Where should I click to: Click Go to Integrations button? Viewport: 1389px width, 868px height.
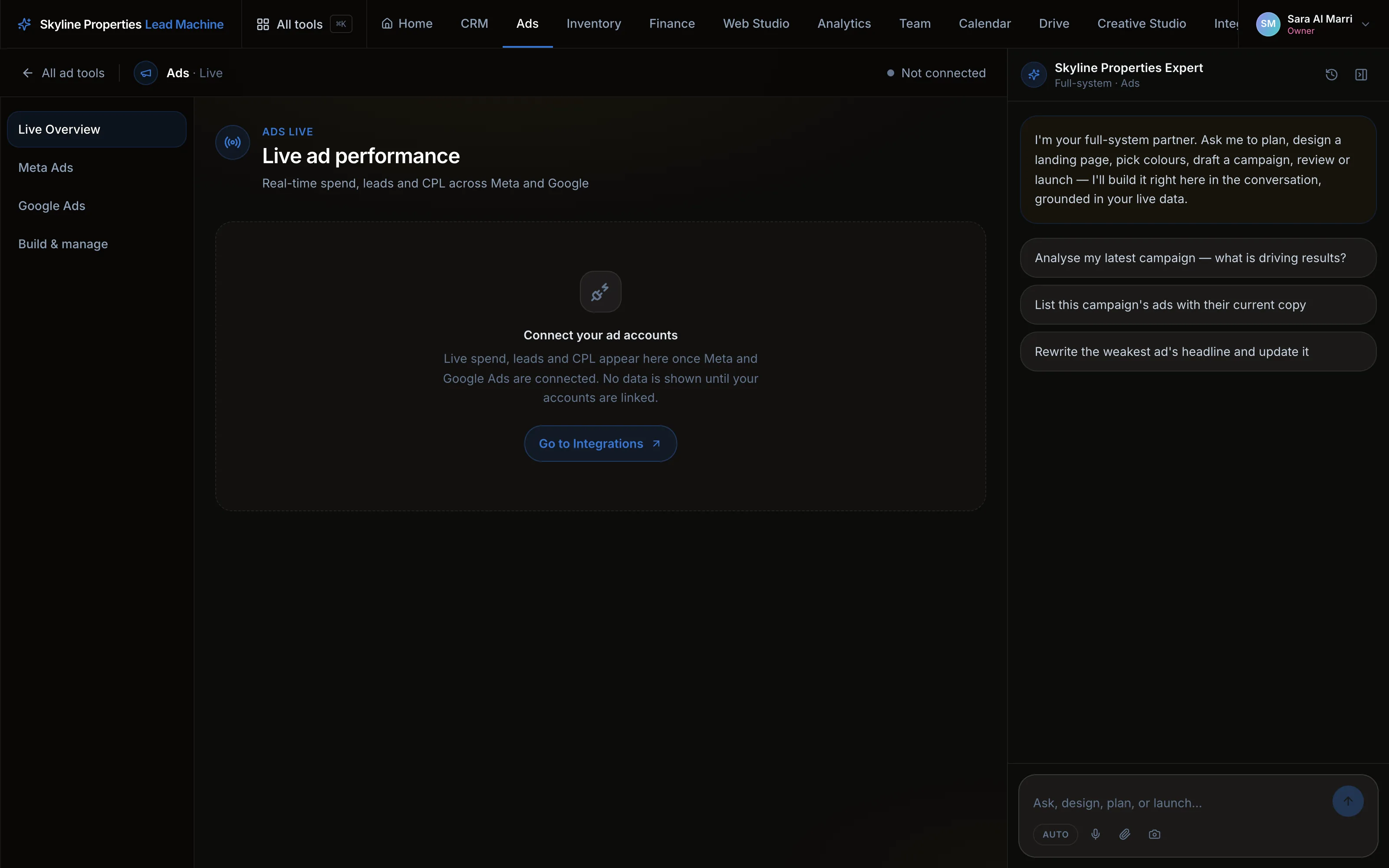click(600, 443)
